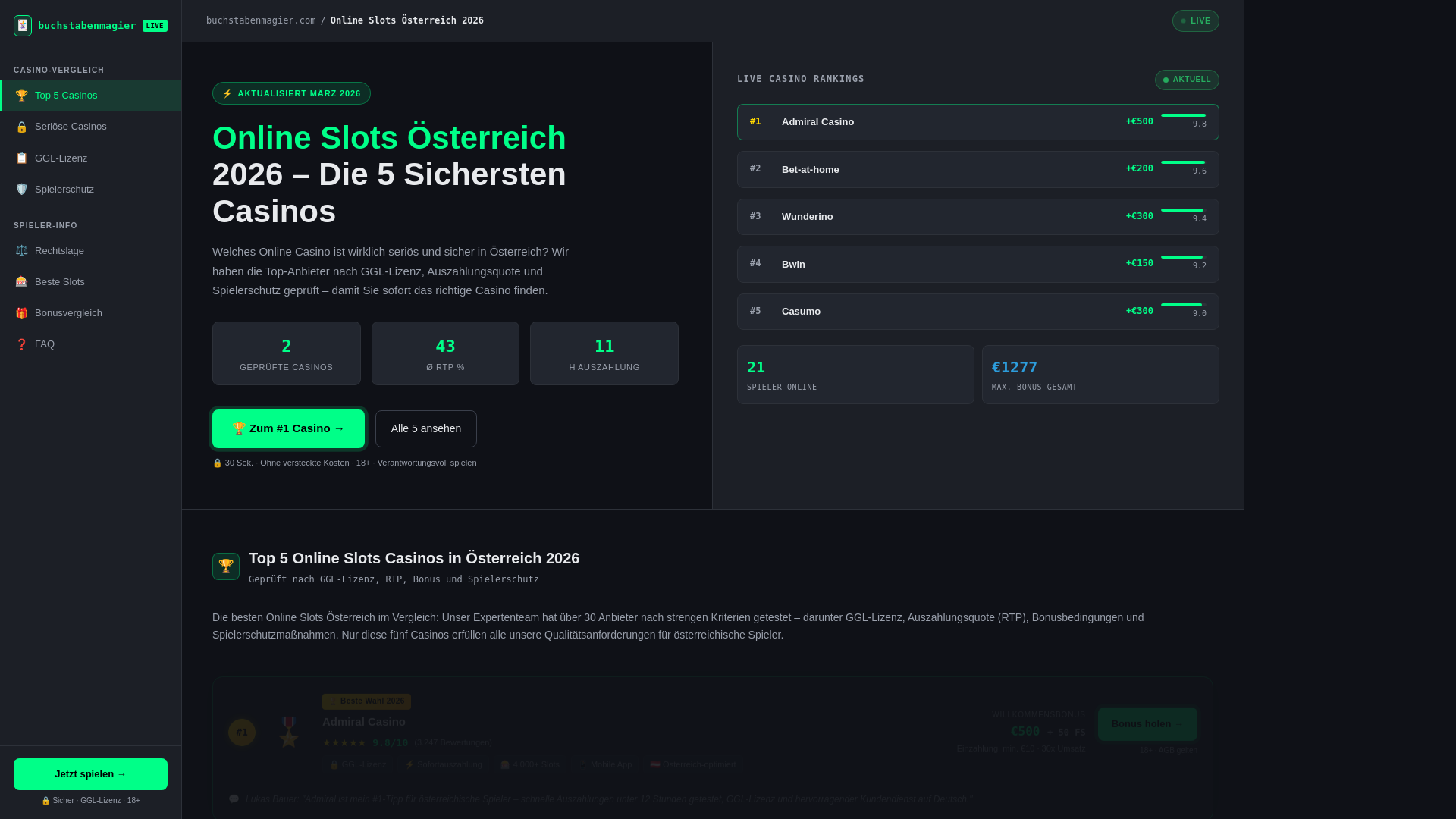This screenshot has height=819, width=1456.
Task: Click the trophy icon next to Top 5 heading
Action: (x=226, y=566)
